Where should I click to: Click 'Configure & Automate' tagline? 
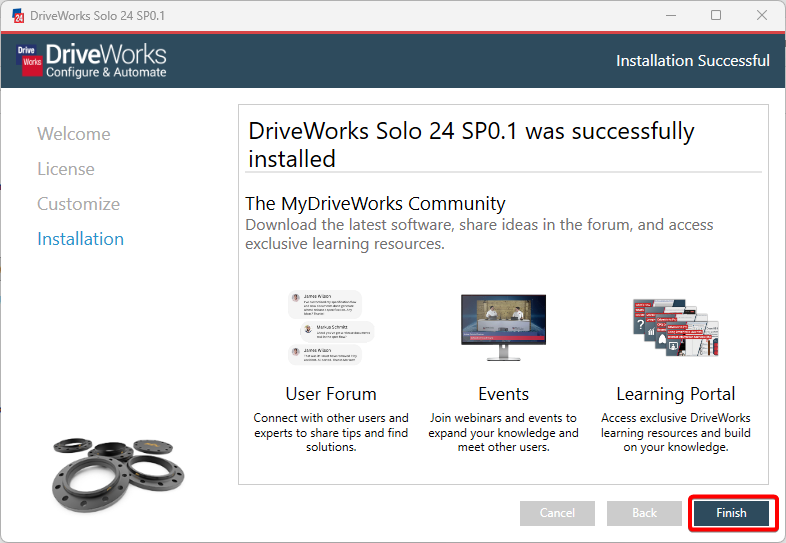tap(106, 72)
